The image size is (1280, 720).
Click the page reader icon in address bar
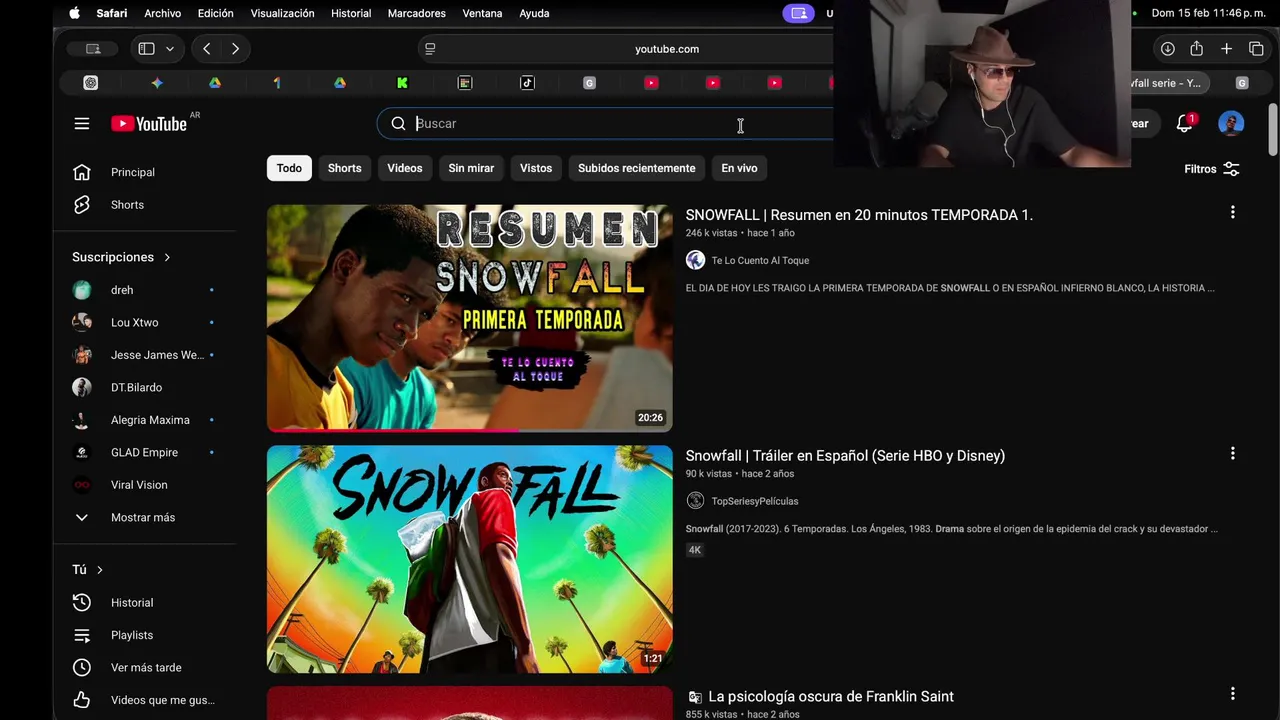coord(430,49)
